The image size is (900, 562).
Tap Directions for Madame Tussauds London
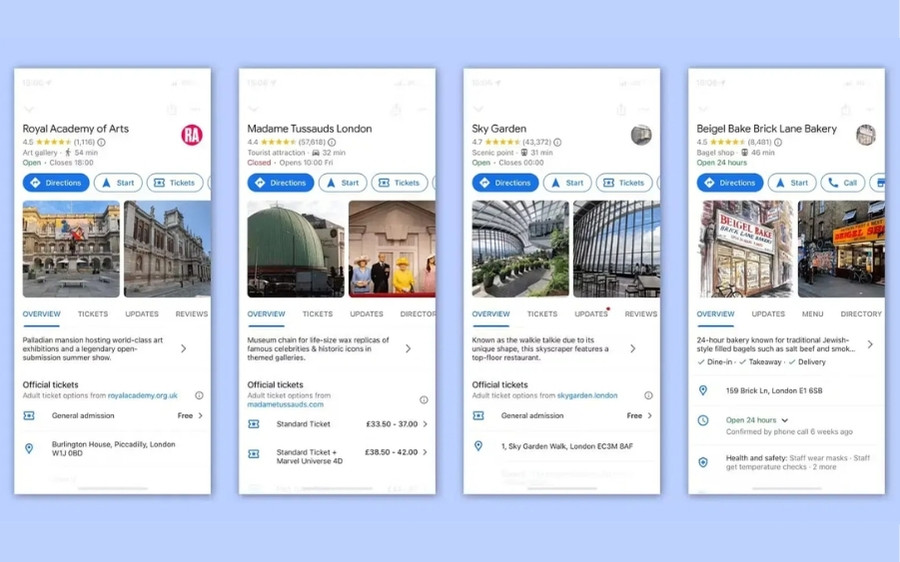(x=281, y=183)
